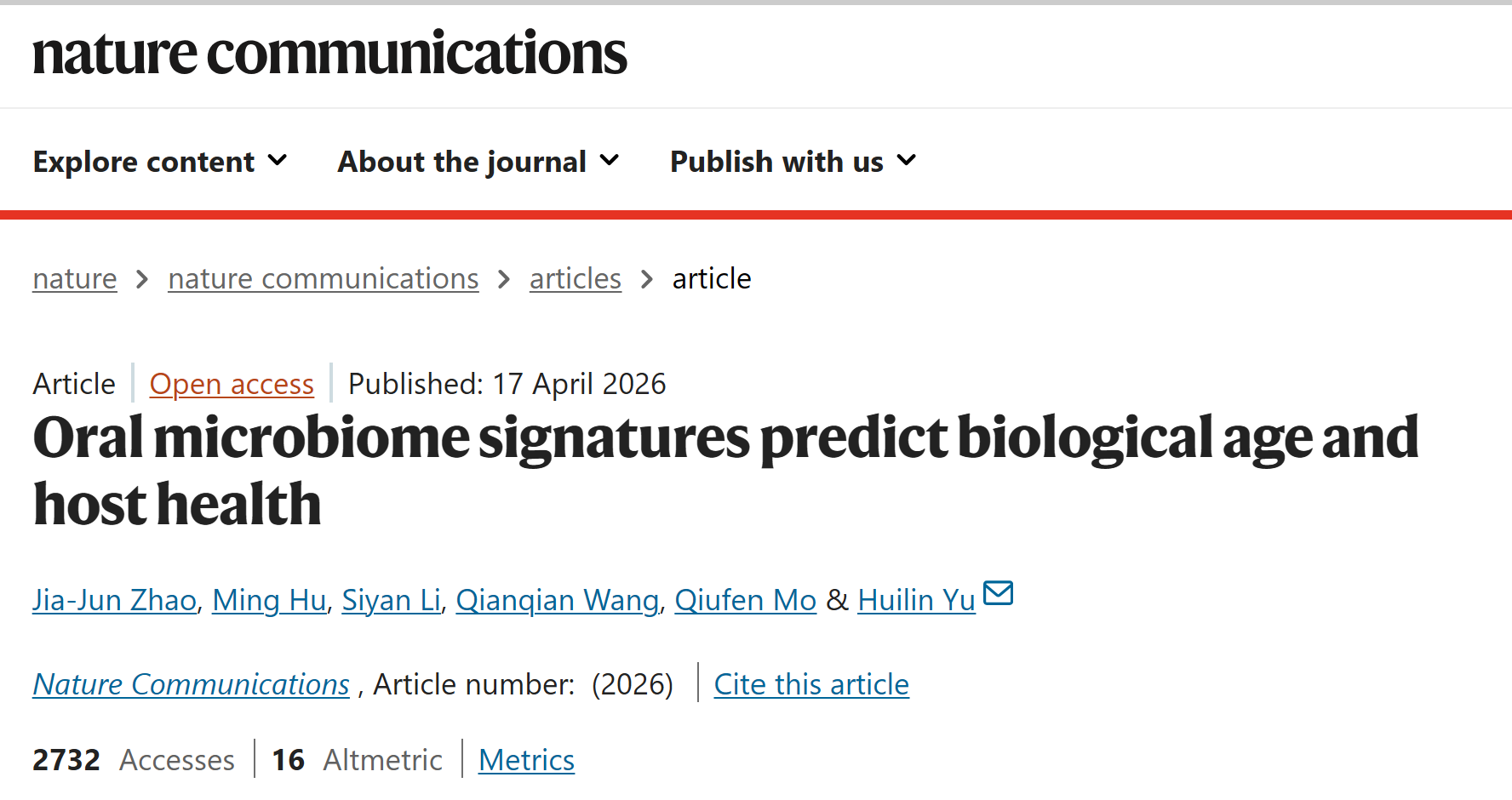The height and width of the screenshot is (800, 1512).
Task: Open corresponding author Huilin Yu
Action: coord(916,601)
